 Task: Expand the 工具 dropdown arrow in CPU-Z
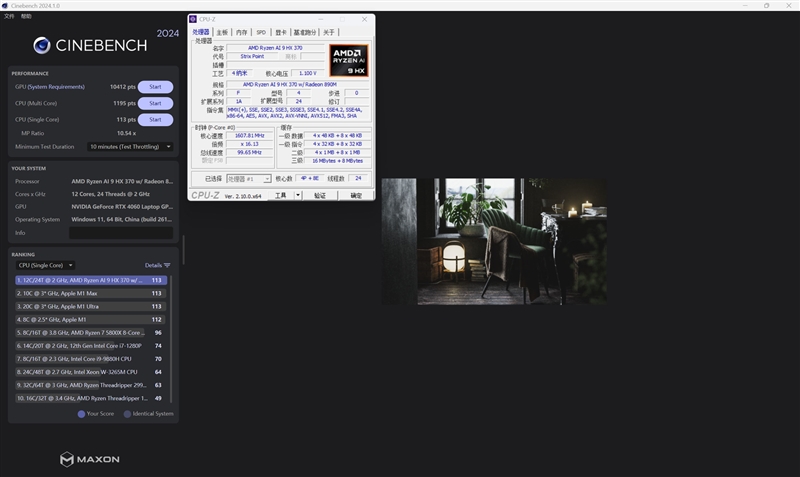[x=298, y=195]
